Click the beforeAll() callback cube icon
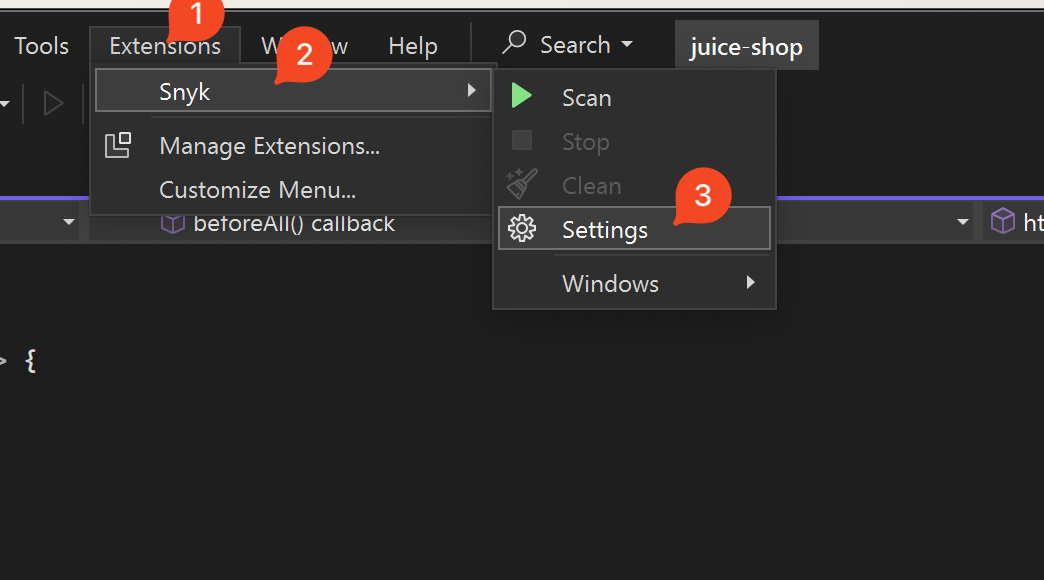The height and width of the screenshot is (580, 1044). coord(173,222)
